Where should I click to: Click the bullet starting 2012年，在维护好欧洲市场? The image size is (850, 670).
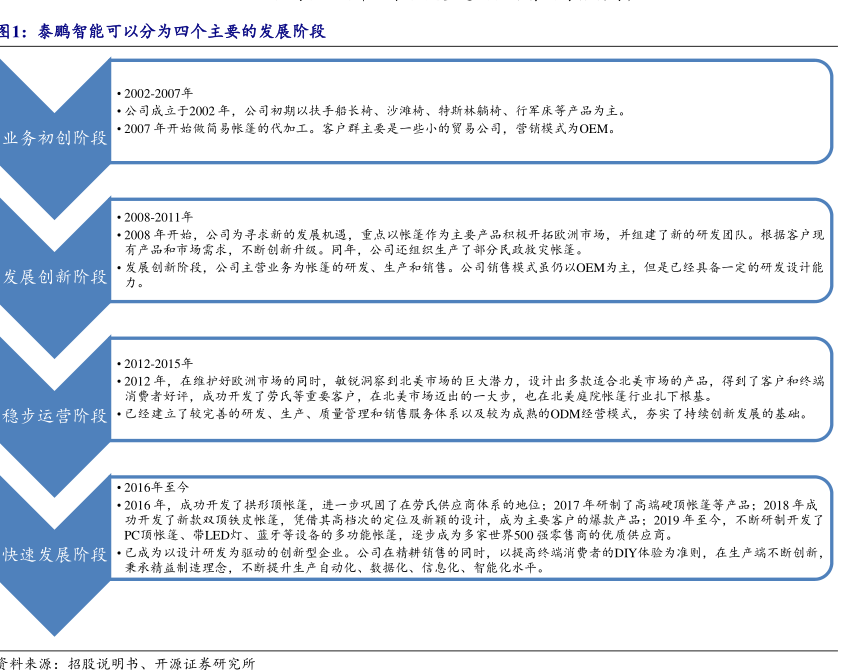click(470, 381)
